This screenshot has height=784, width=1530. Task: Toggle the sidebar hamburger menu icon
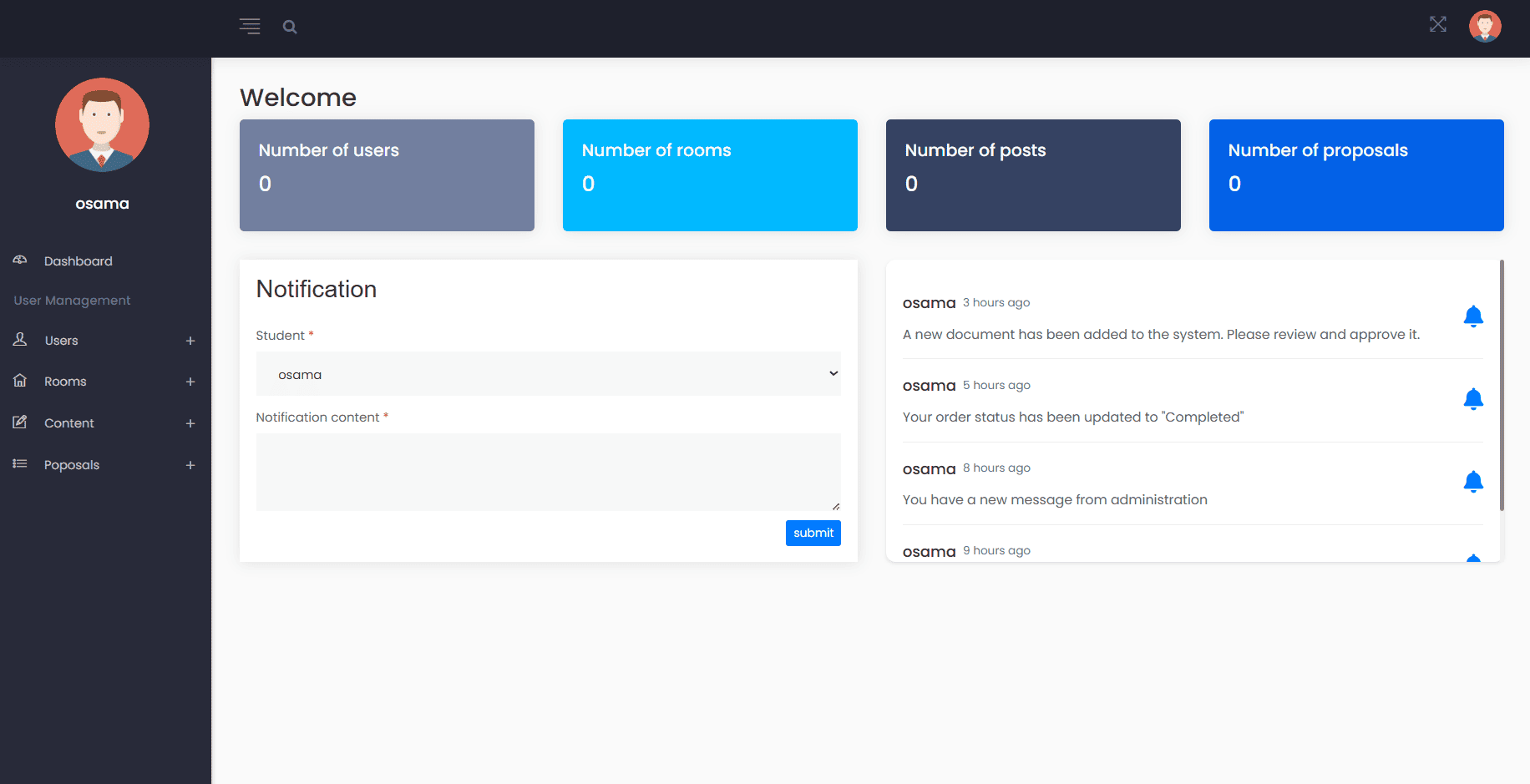(250, 27)
